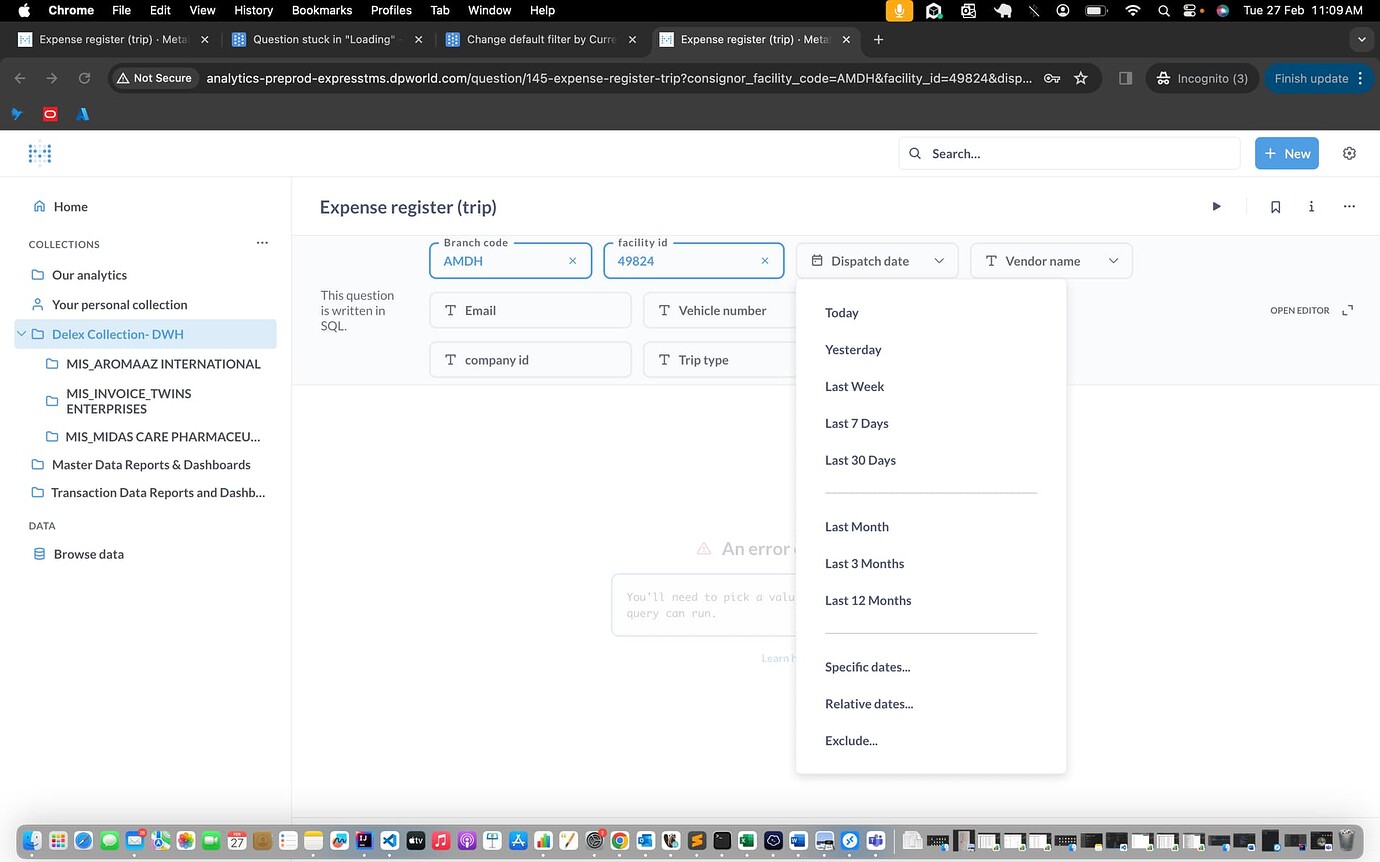Expand the Delex Collection- DWH tree

pyautogui.click(x=21, y=334)
